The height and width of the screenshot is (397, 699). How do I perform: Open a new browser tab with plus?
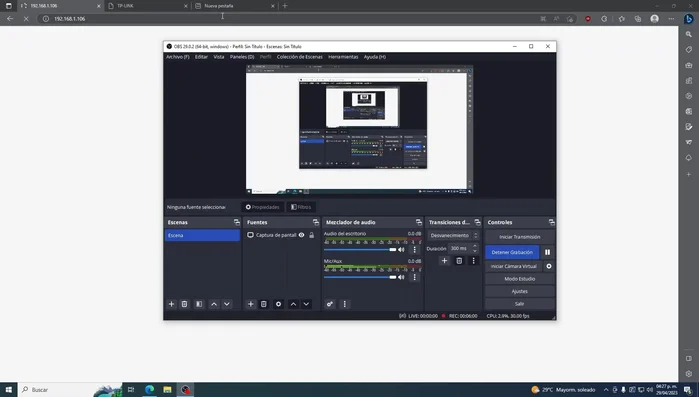click(285, 6)
